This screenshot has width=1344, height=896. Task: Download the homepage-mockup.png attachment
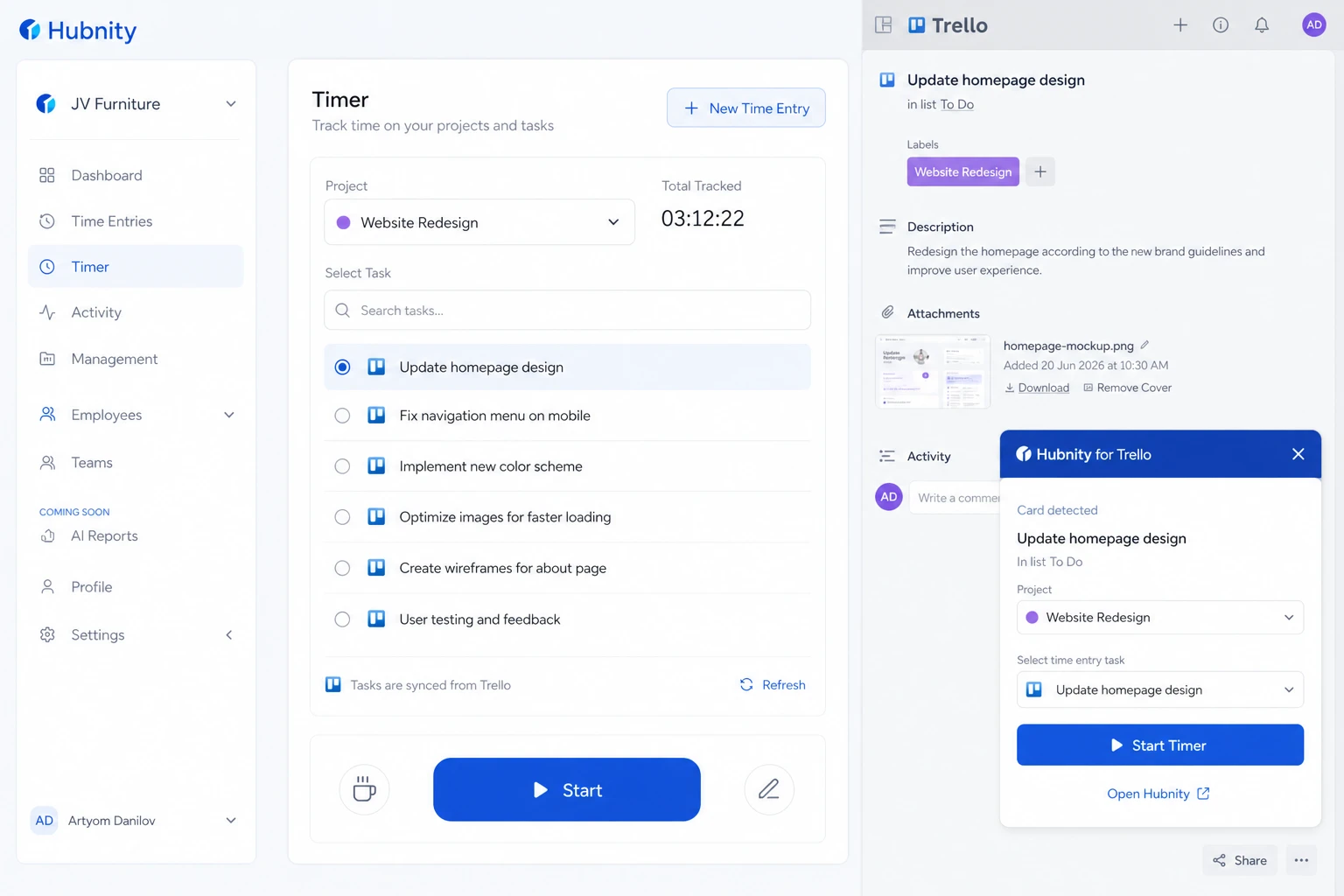pyautogui.click(x=1037, y=388)
